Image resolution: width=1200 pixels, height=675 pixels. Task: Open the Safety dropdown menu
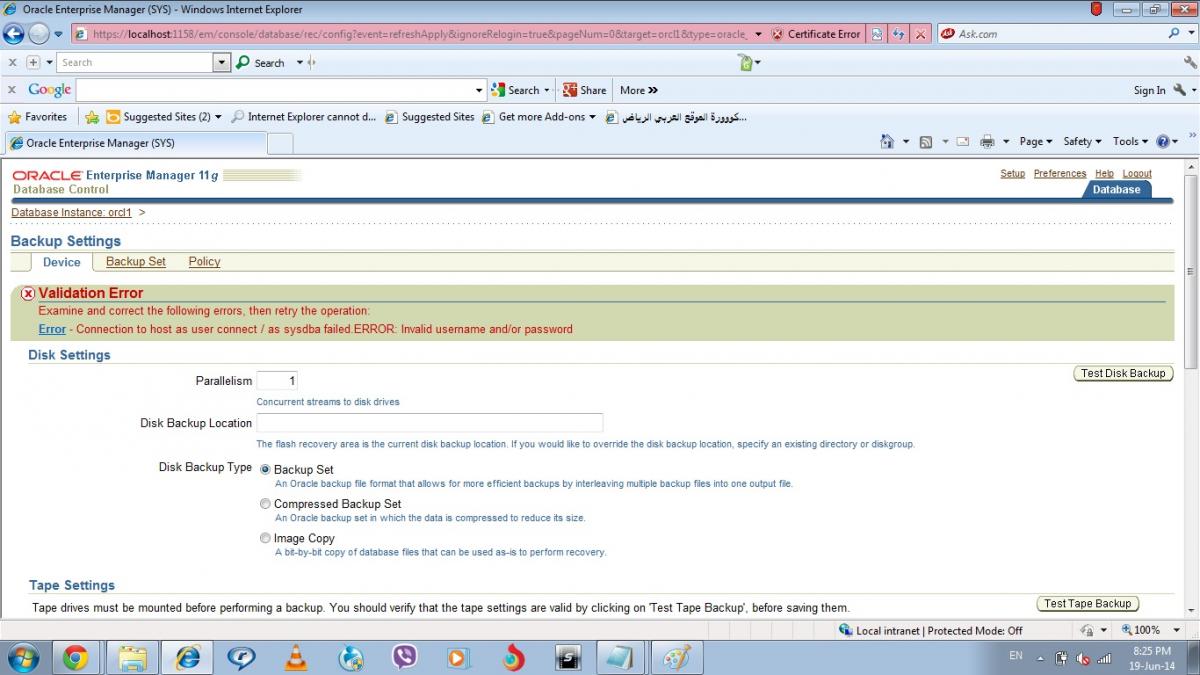pyautogui.click(x=1082, y=142)
